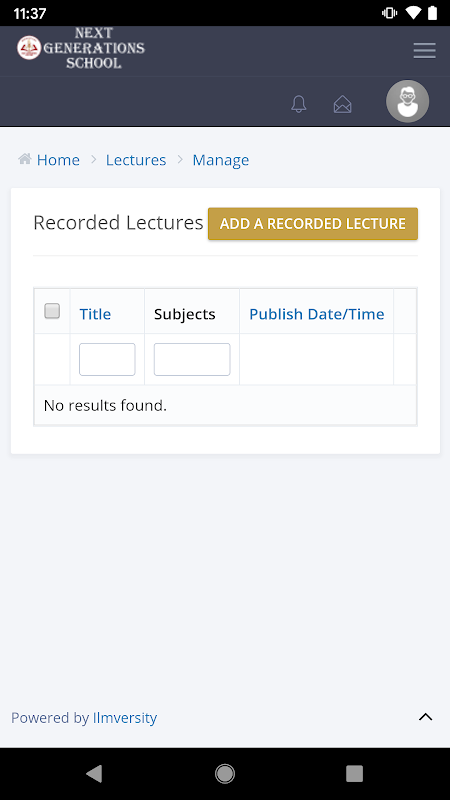Click Add a Recorded Lecture button
The height and width of the screenshot is (800, 450).
[313, 223]
